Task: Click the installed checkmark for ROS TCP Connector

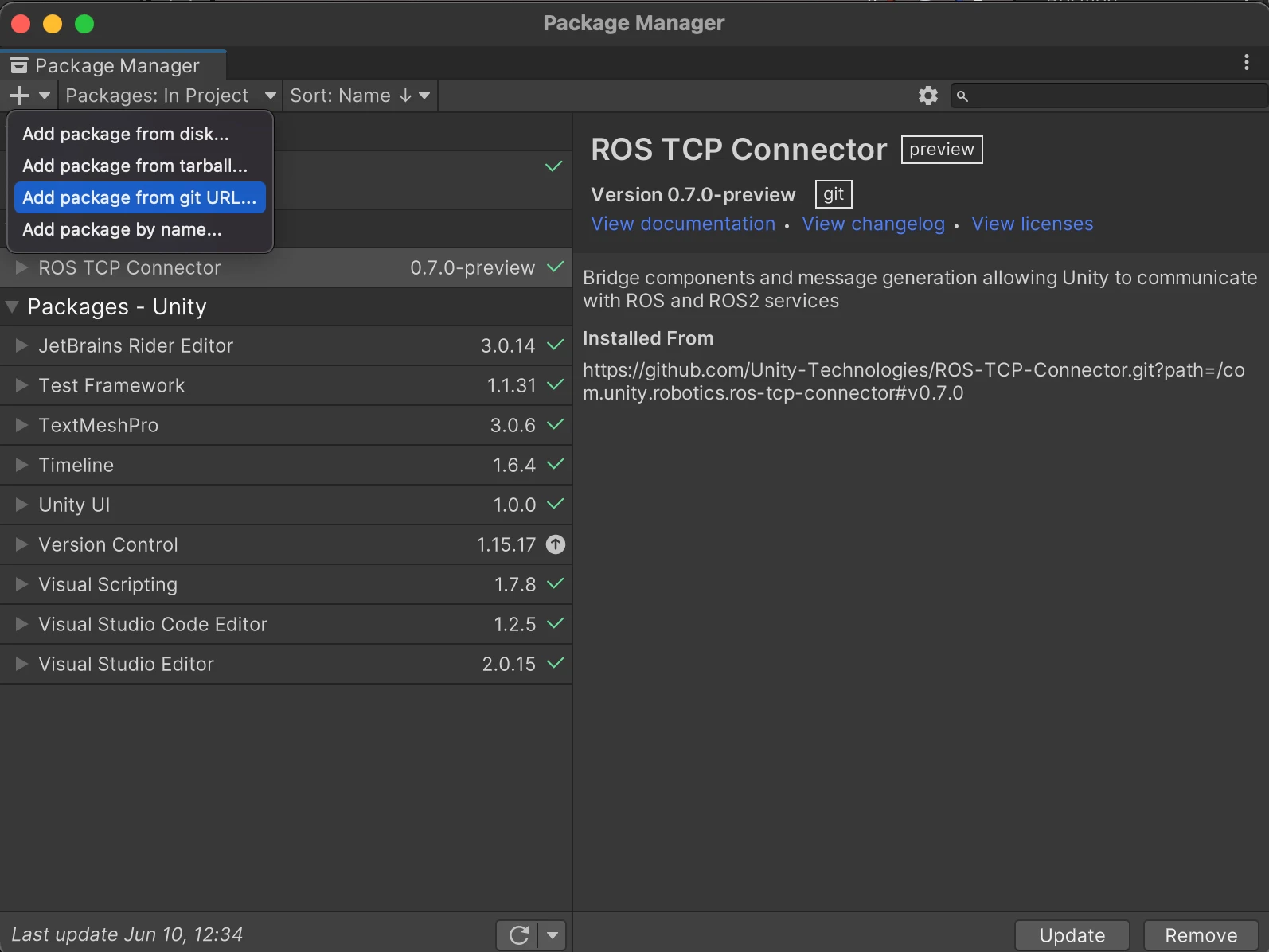Action: click(x=556, y=267)
